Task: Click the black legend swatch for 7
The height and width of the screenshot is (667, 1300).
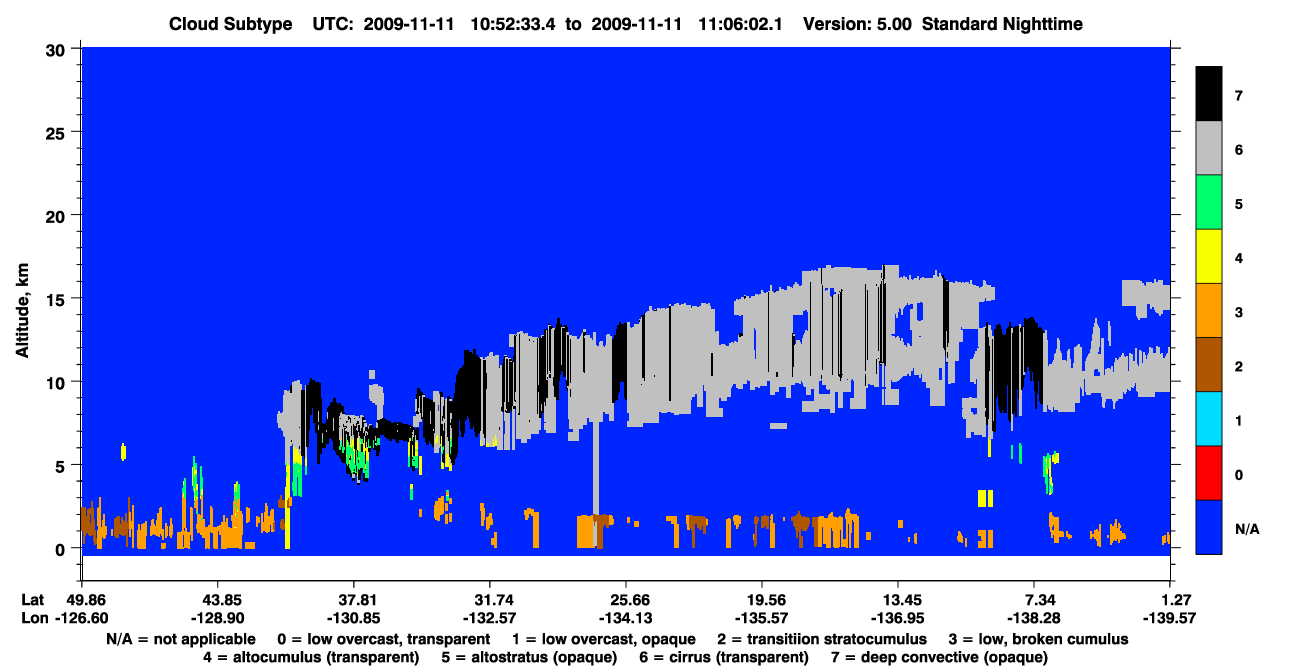Action: pyautogui.click(x=1209, y=94)
